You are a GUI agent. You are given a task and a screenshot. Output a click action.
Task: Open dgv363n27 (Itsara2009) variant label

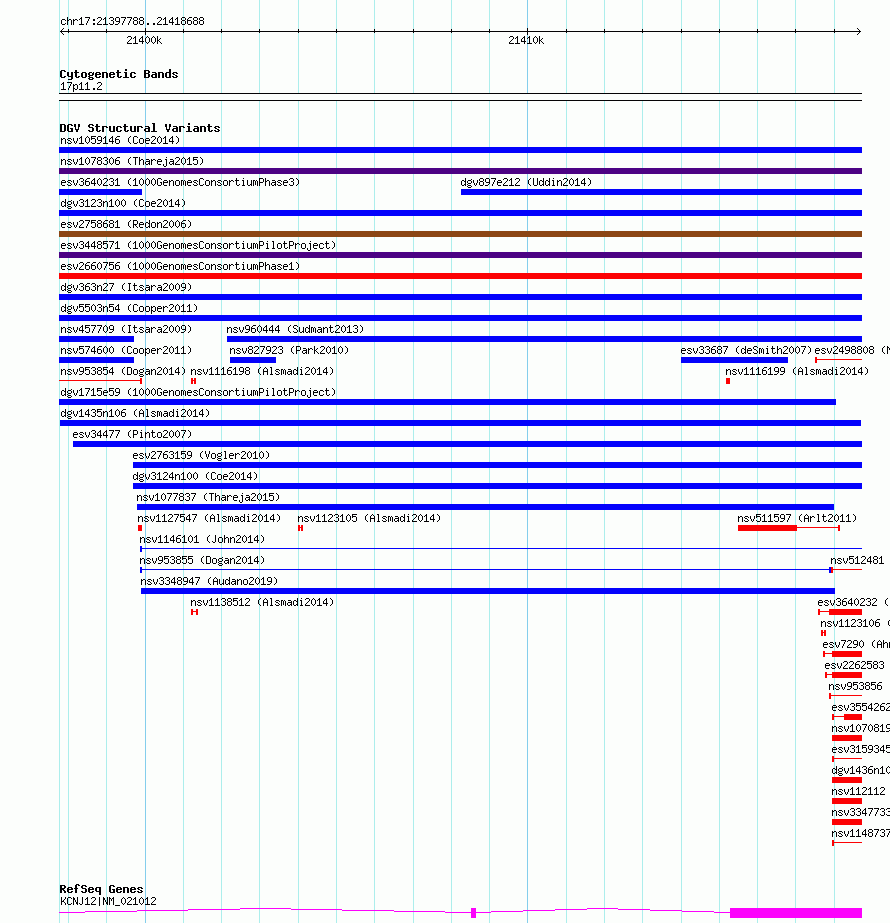pos(126,287)
